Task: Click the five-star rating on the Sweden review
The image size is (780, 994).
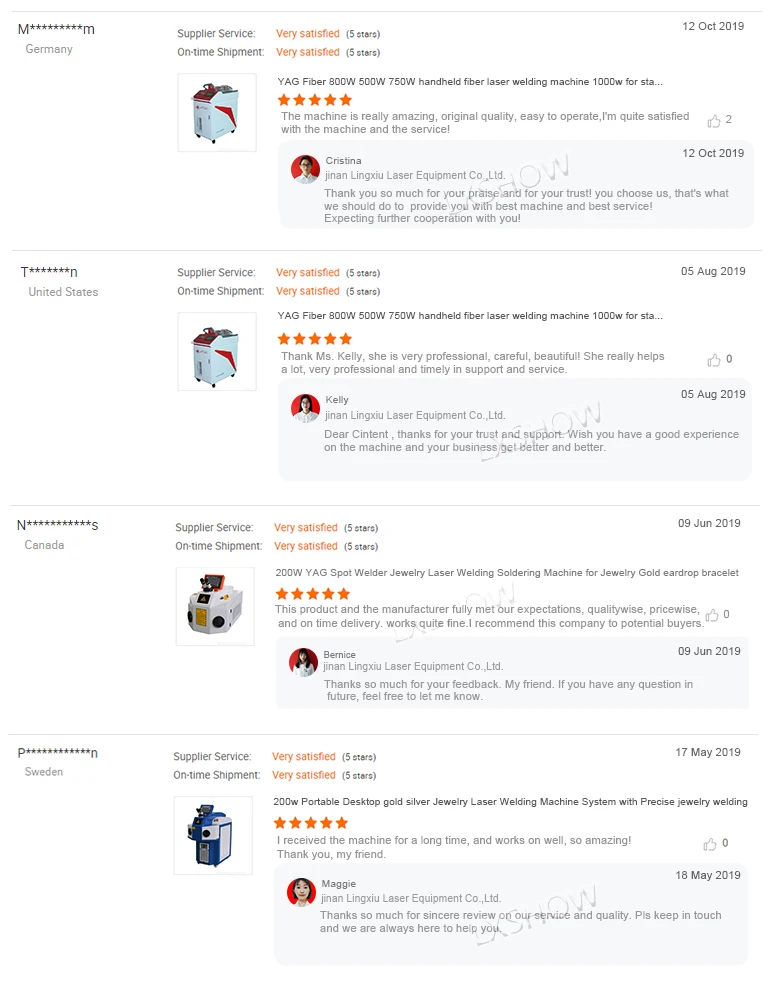Action: pyautogui.click(x=310, y=823)
